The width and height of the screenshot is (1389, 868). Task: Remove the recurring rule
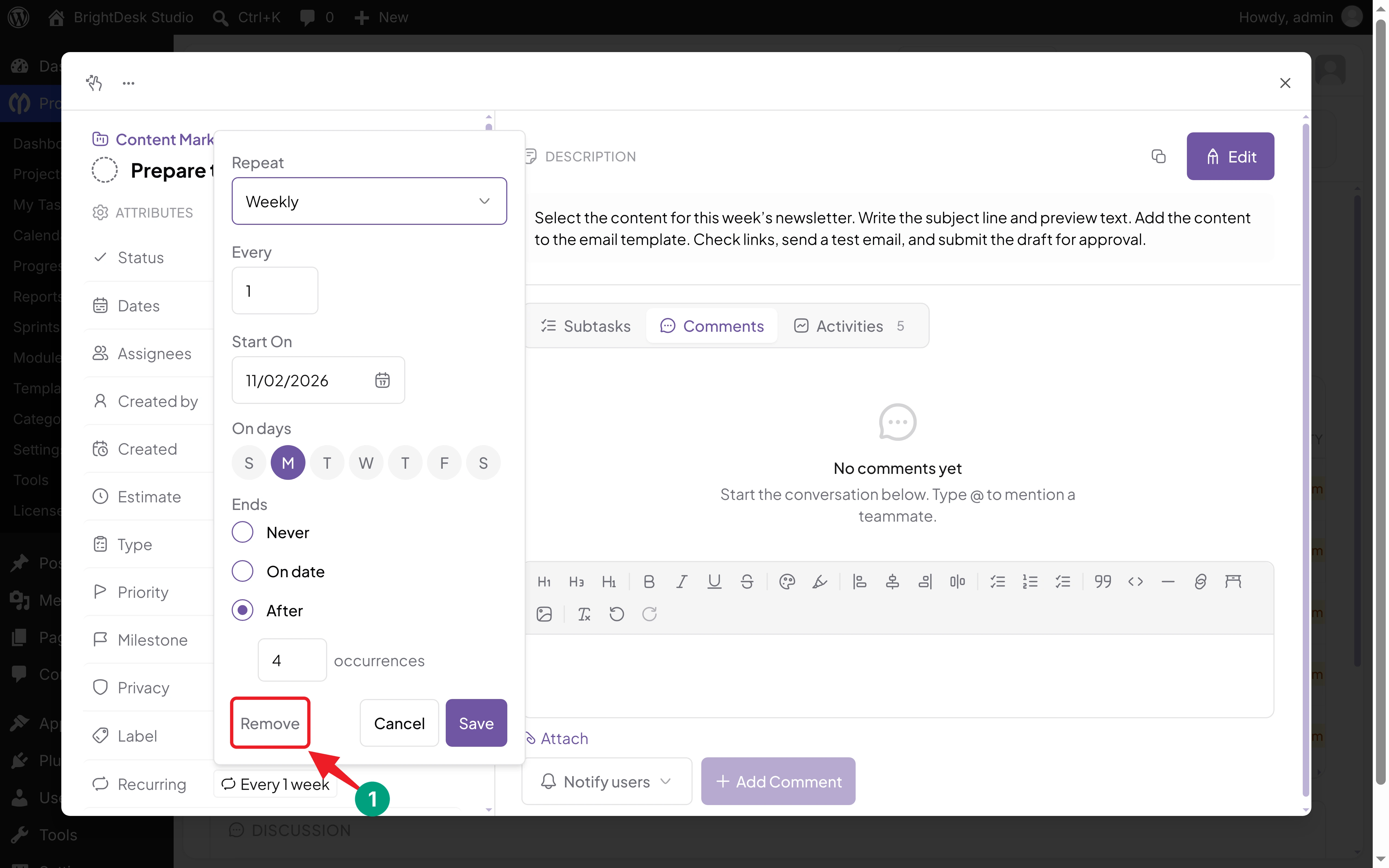tap(270, 723)
